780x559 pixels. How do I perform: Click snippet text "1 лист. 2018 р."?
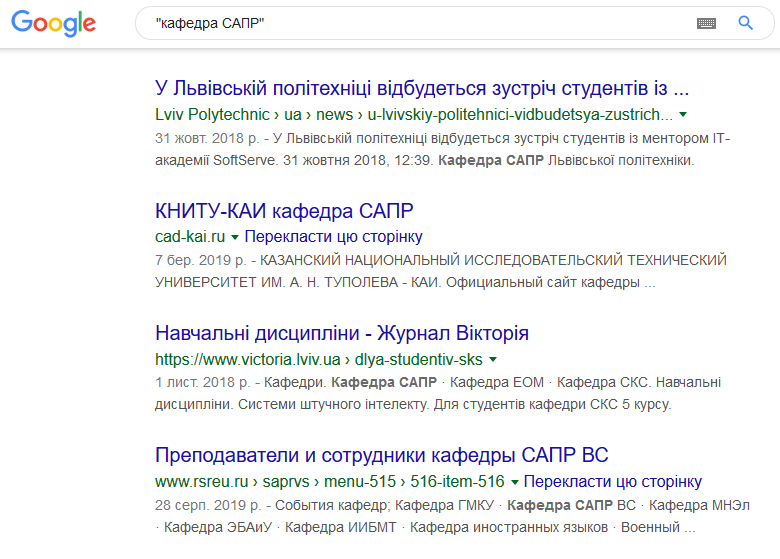tap(202, 382)
